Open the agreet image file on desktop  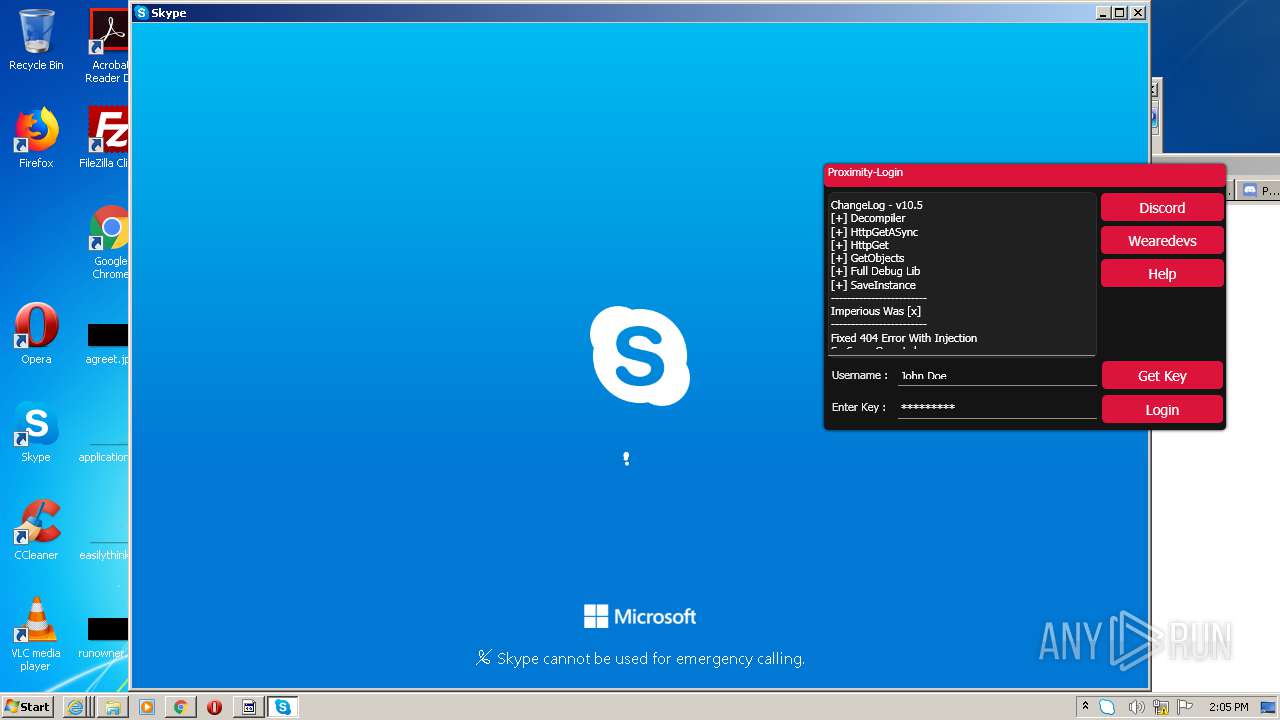(x=107, y=343)
